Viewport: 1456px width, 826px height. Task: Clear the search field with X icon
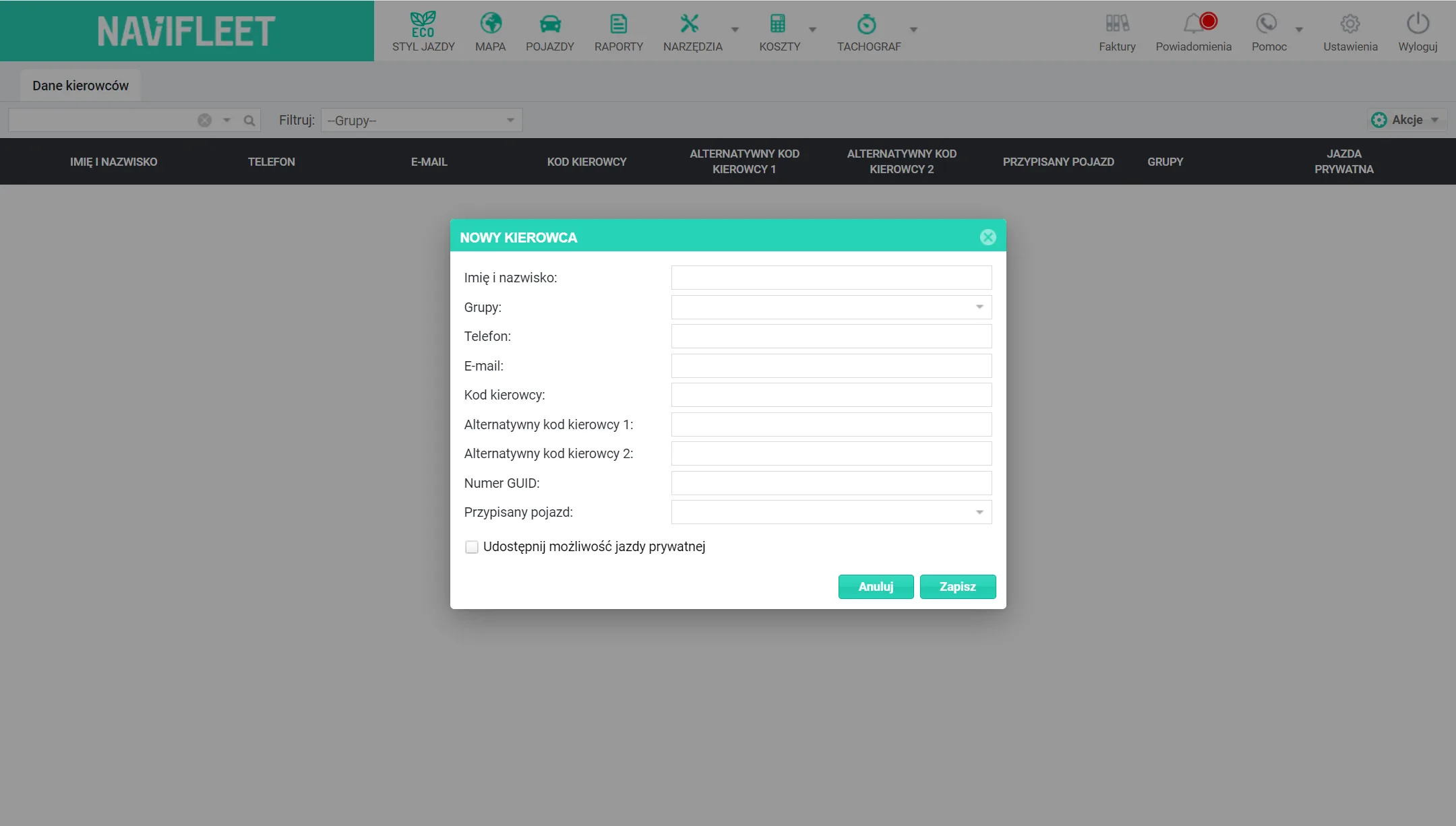(x=205, y=121)
